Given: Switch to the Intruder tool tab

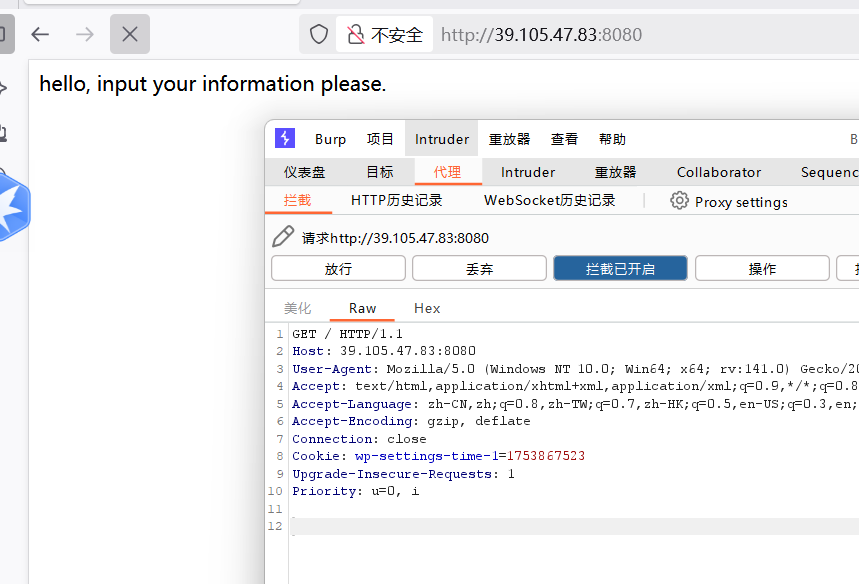Looking at the screenshot, I should click(x=528, y=172).
